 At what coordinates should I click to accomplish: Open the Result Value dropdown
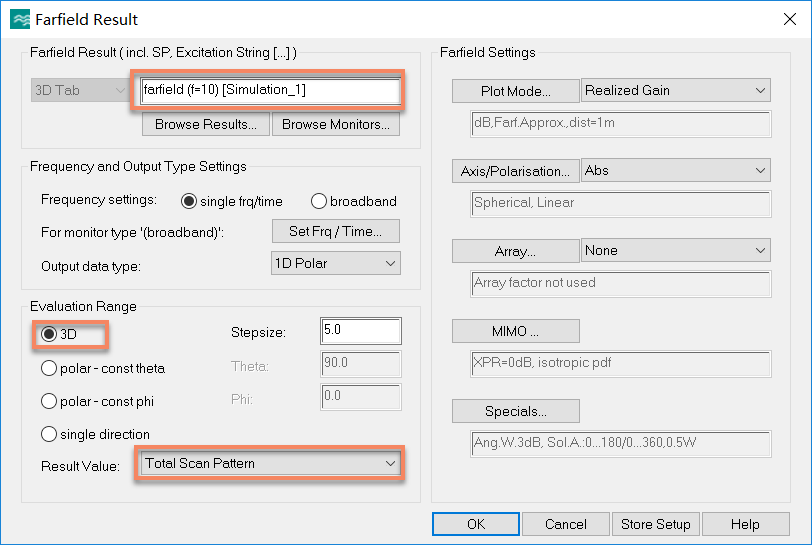click(269, 463)
